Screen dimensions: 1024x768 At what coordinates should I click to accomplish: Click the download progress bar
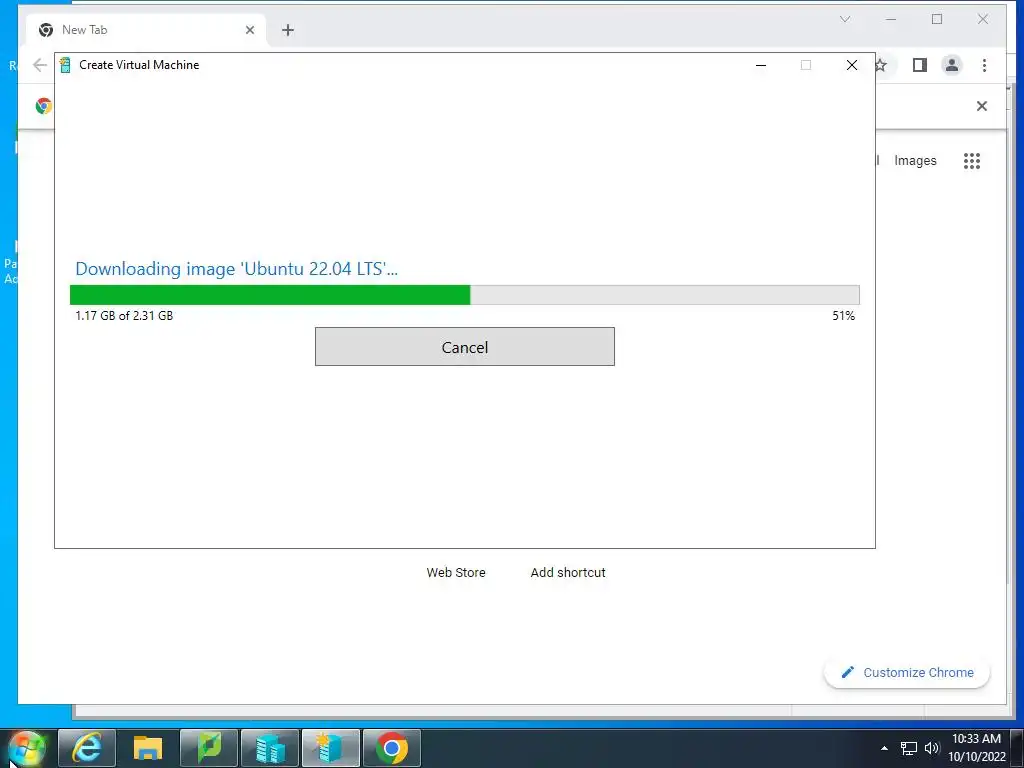coord(464,295)
